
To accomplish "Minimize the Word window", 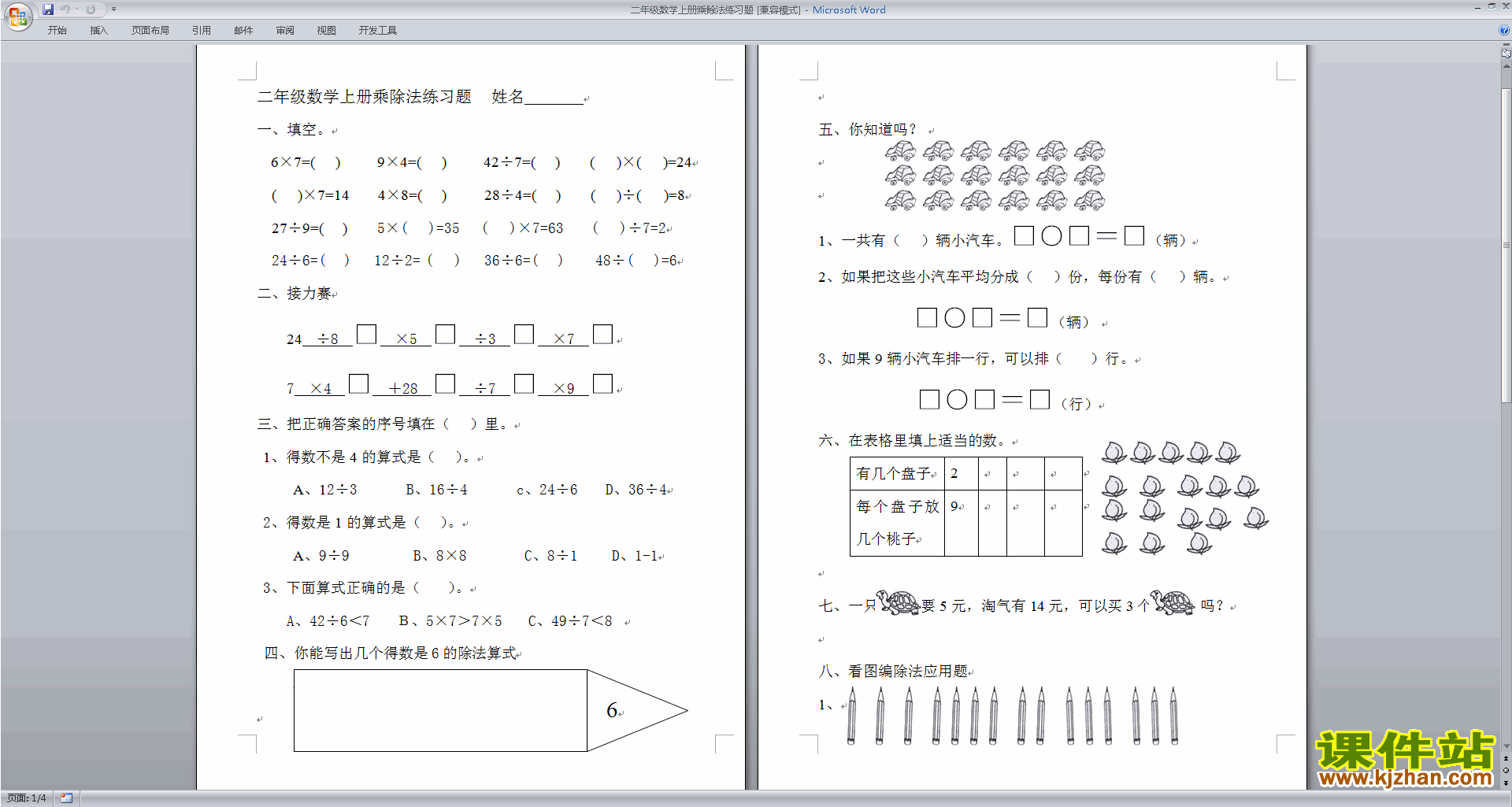I will click(x=1477, y=7).
